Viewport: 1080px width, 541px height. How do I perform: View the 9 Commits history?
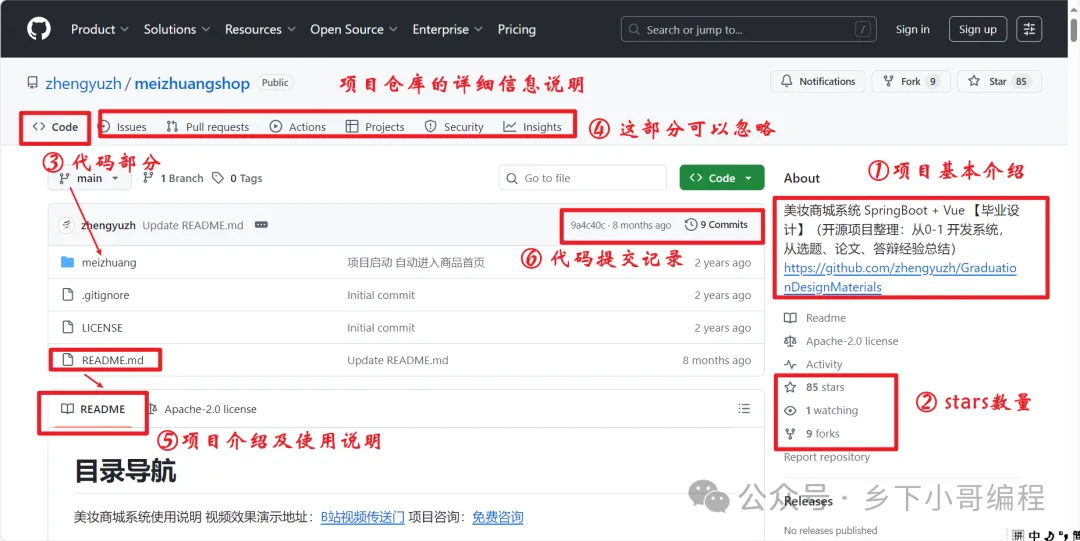pos(716,225)
